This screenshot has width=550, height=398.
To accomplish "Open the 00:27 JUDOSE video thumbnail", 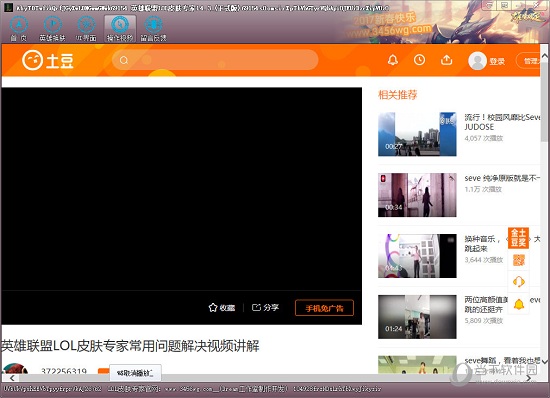I will tap(417, 134).
